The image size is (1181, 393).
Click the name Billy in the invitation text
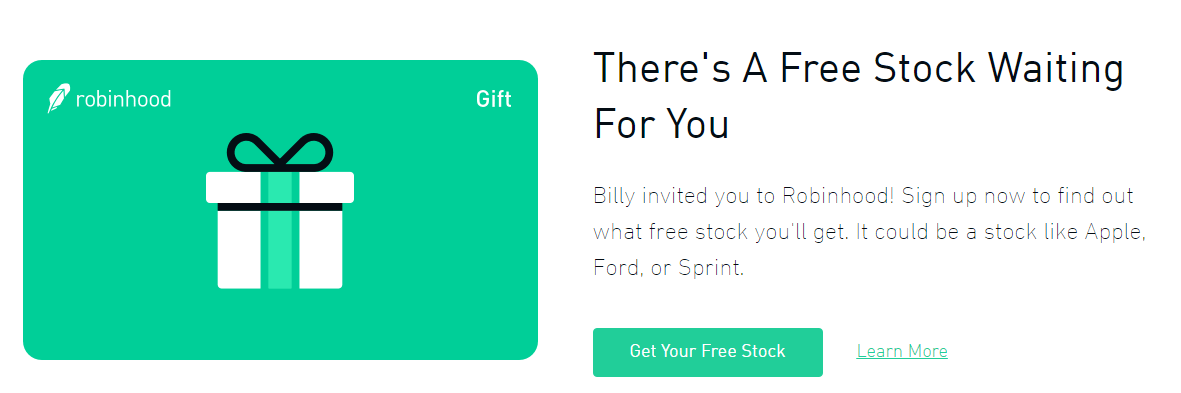click(615, 198)
